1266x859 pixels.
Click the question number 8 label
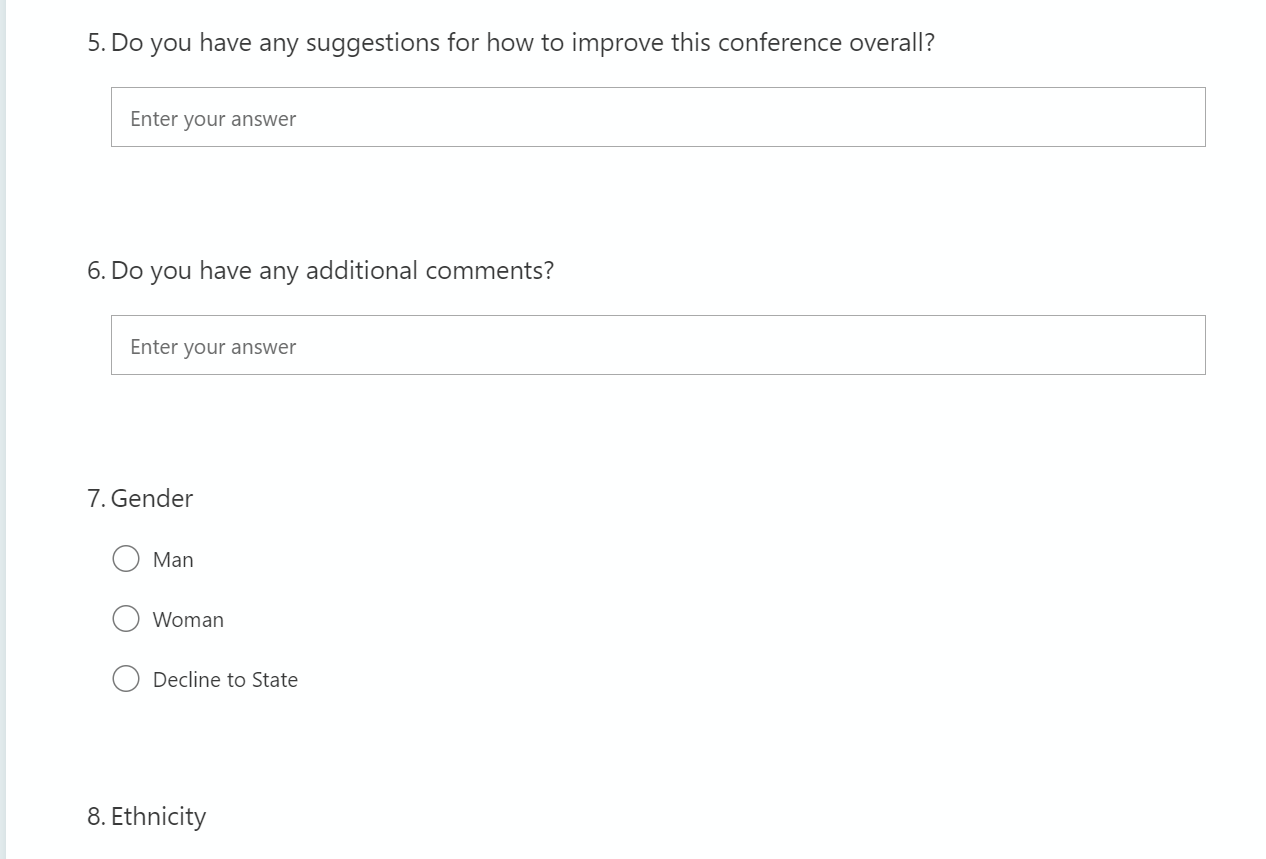96,817
